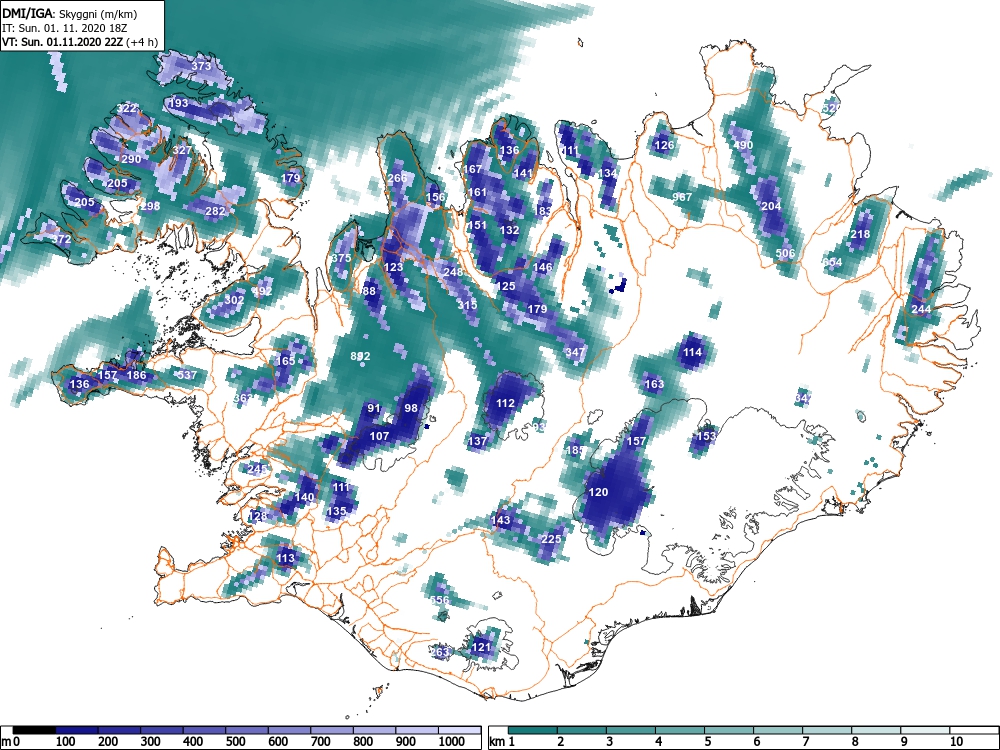Click the visibility value 98
Screen dimensions: 1000x750
411,408
